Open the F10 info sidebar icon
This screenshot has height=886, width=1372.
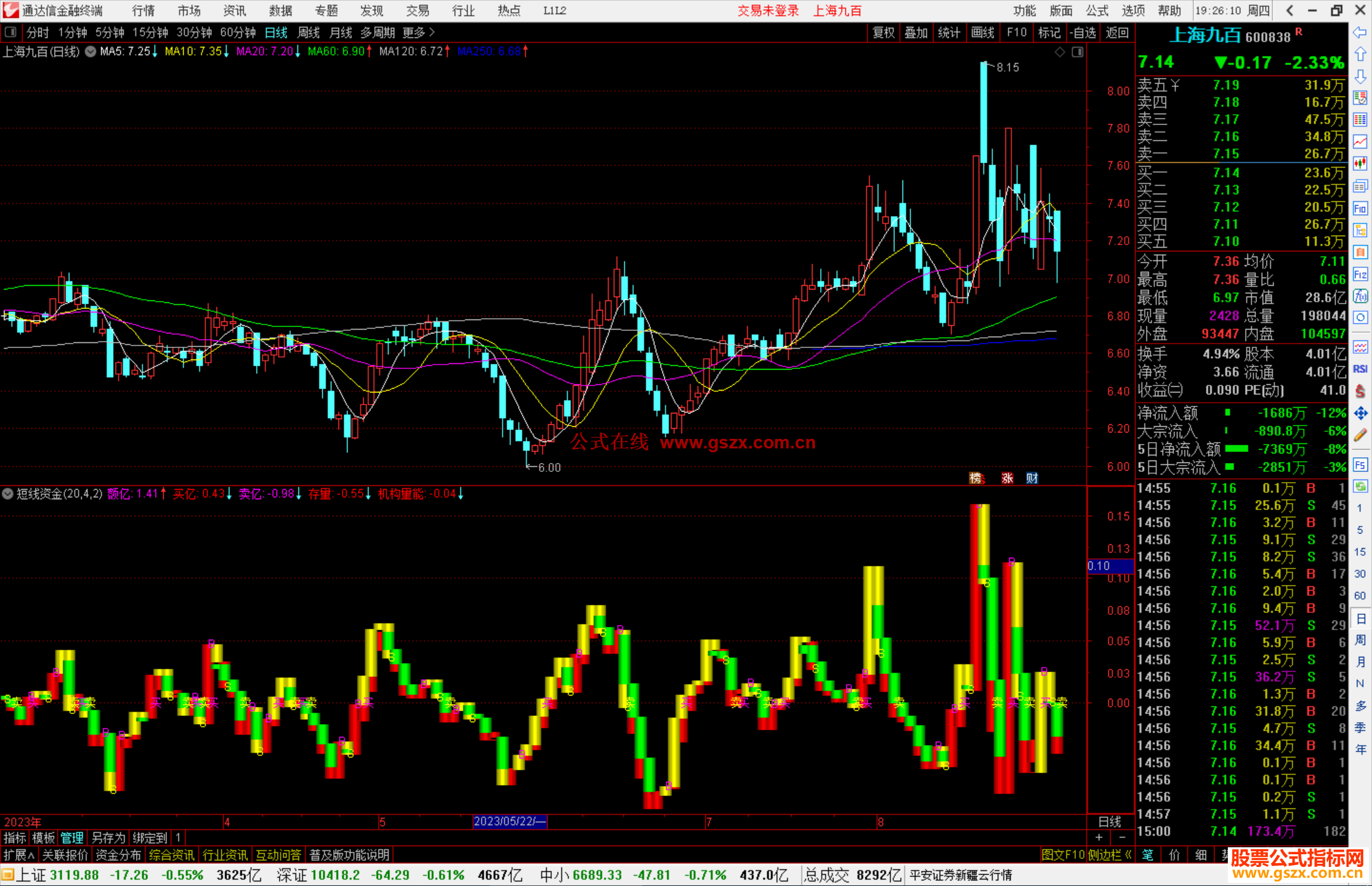tap(1360, 208)
